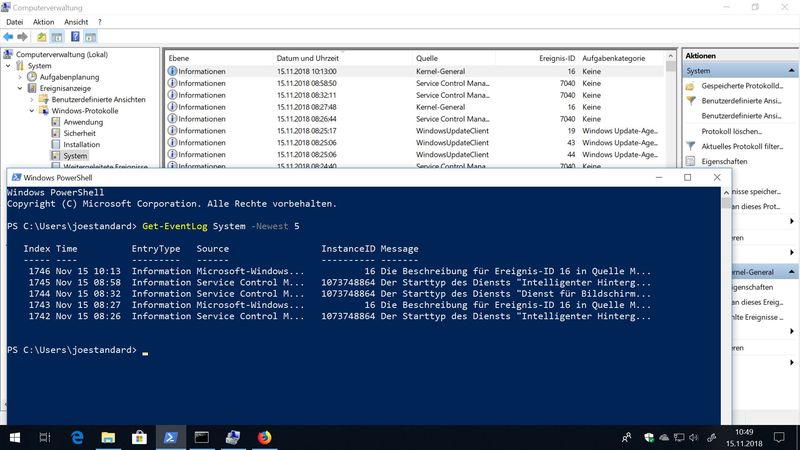Screen dimensions: 800x450
Task: Collapse the System section in Aktionen
Action: click(x=791, y=70)
